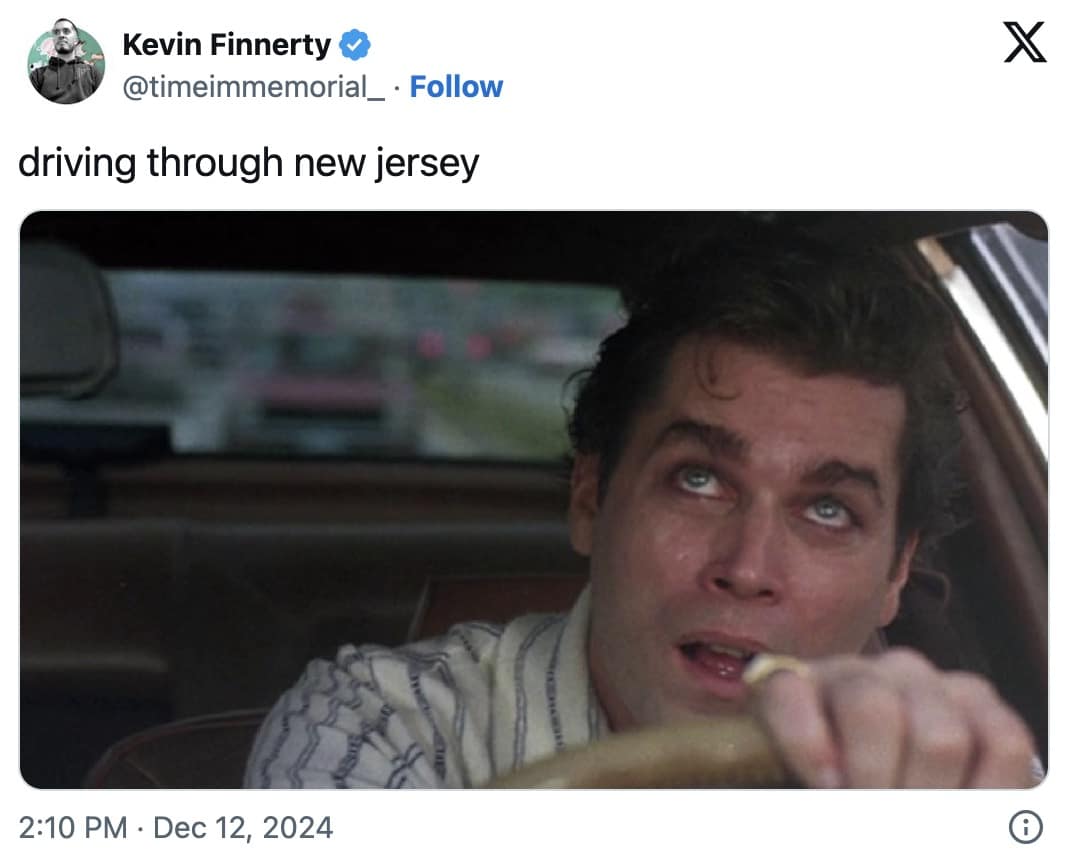
Task: Click the X logo
Action: [x=1024, y=45]
